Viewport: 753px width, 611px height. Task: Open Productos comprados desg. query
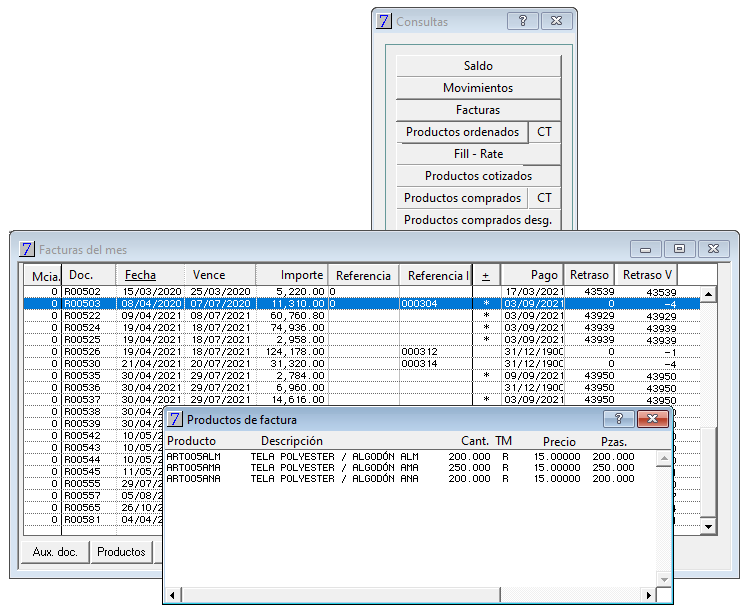478,220
